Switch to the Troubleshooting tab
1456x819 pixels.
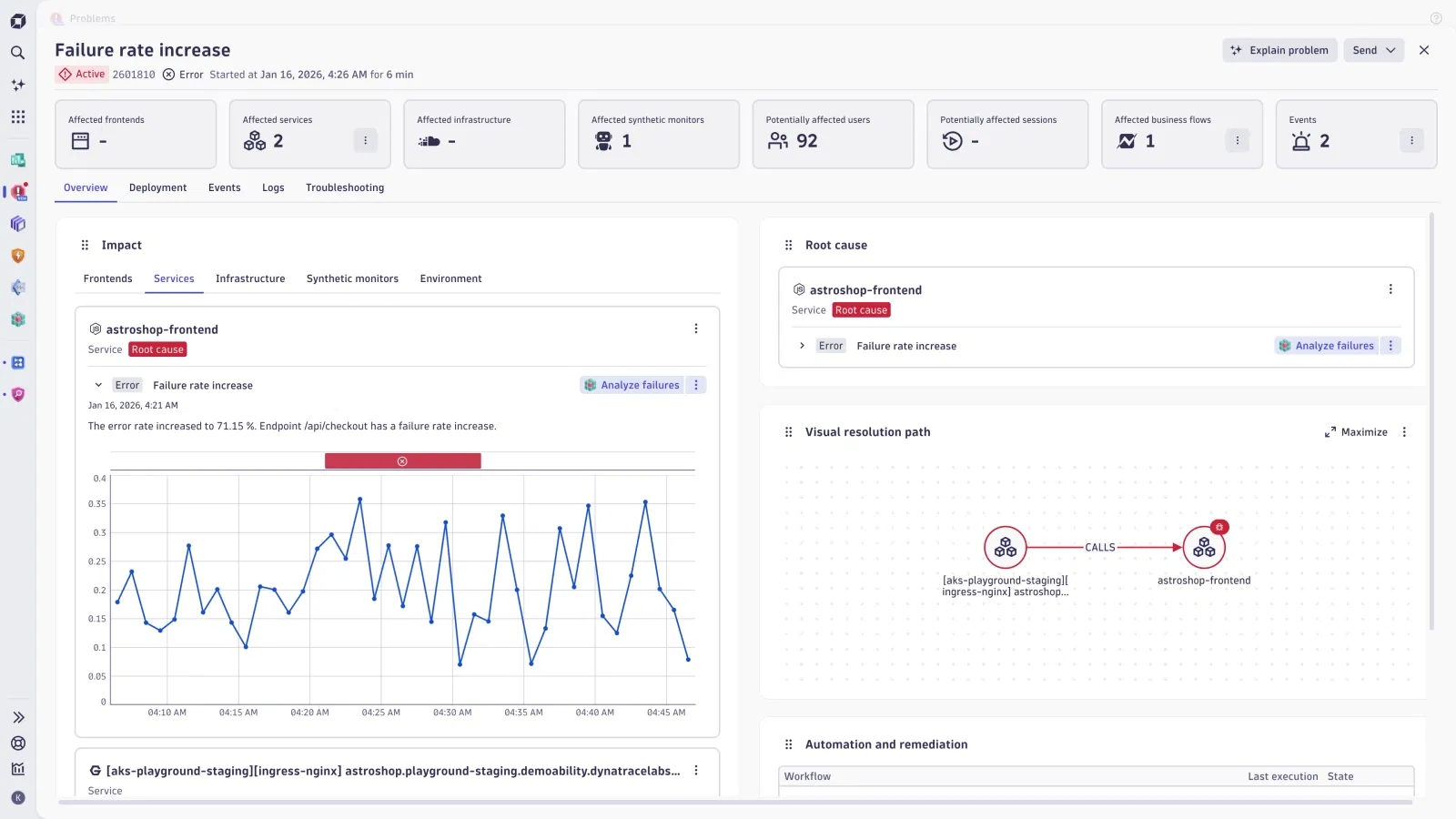pyautogui.click(x=344, y=187)
